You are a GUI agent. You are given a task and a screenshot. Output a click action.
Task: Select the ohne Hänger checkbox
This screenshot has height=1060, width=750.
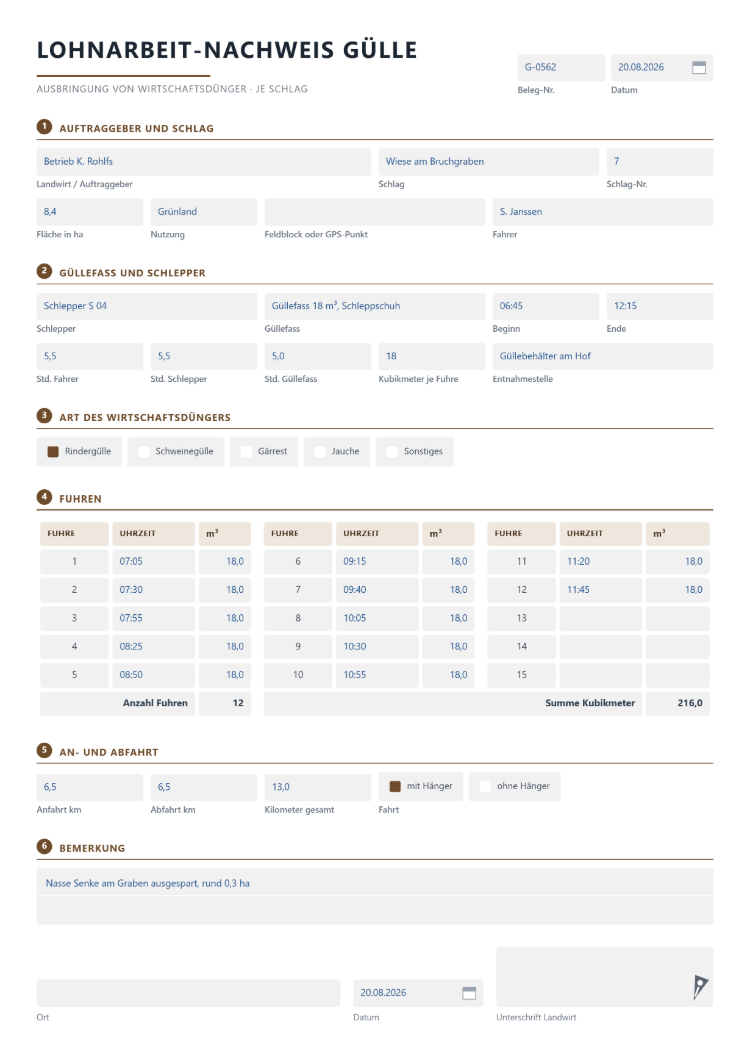485,786
